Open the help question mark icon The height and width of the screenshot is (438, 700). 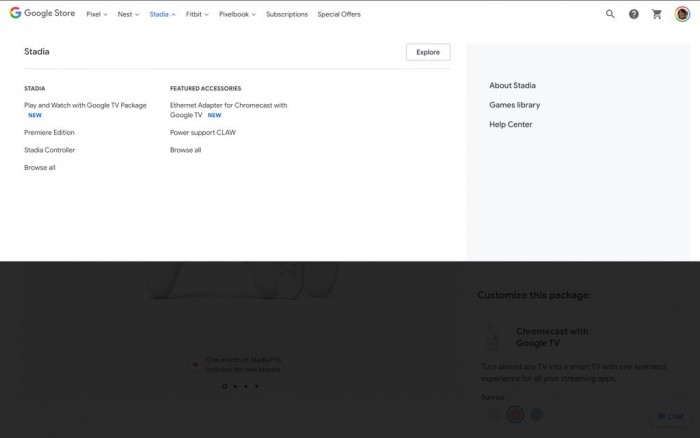point(634,14)
